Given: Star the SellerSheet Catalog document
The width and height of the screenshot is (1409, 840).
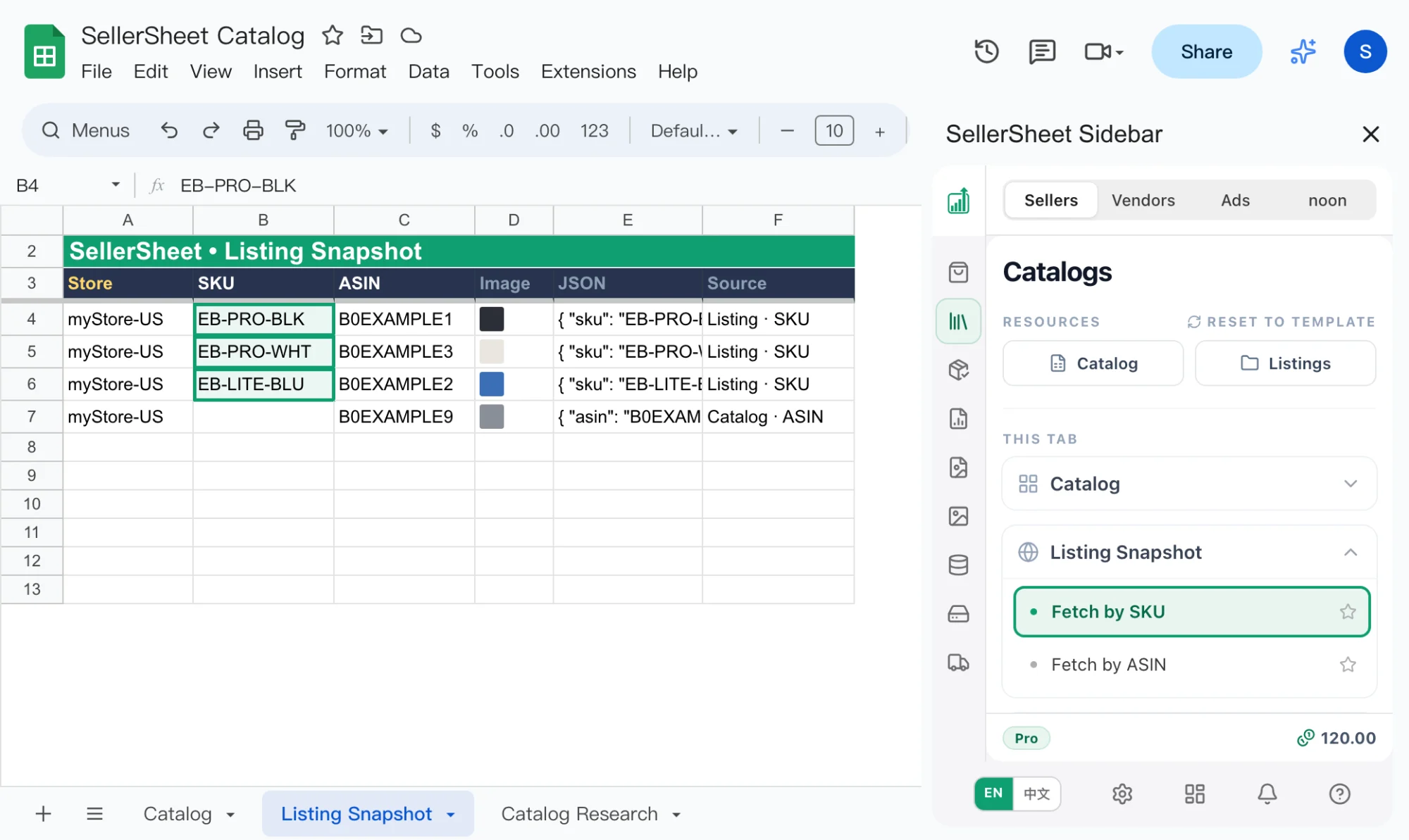Looking at the screenshot, I should (x=333, y=35).
